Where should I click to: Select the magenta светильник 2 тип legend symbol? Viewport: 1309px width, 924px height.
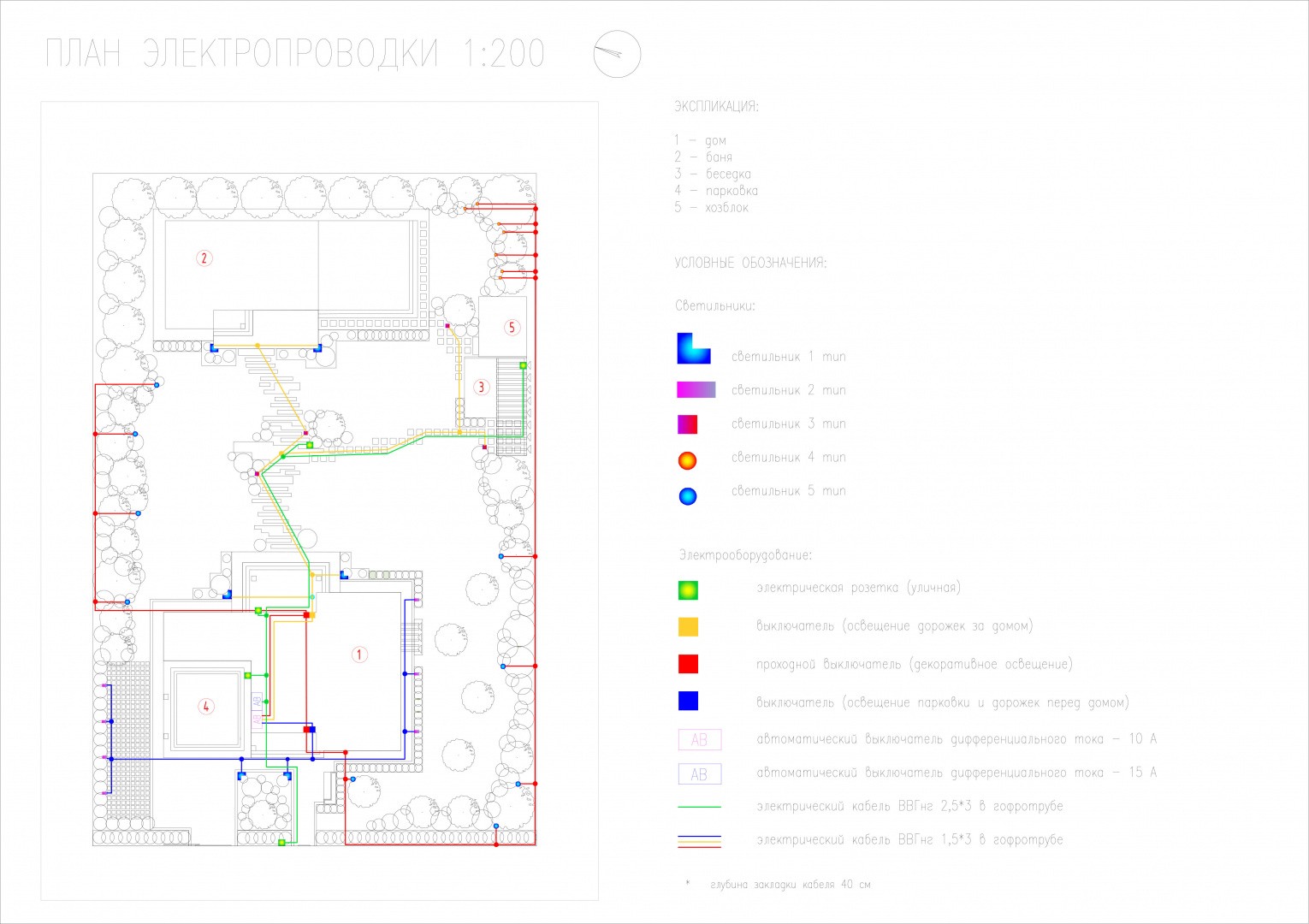(x=696, y=390)
